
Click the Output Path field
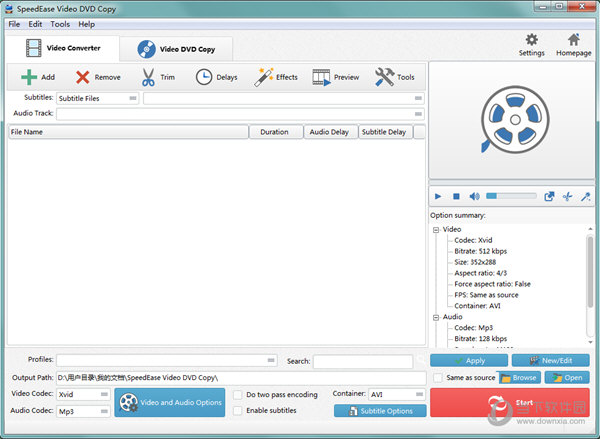coord(241,378)
